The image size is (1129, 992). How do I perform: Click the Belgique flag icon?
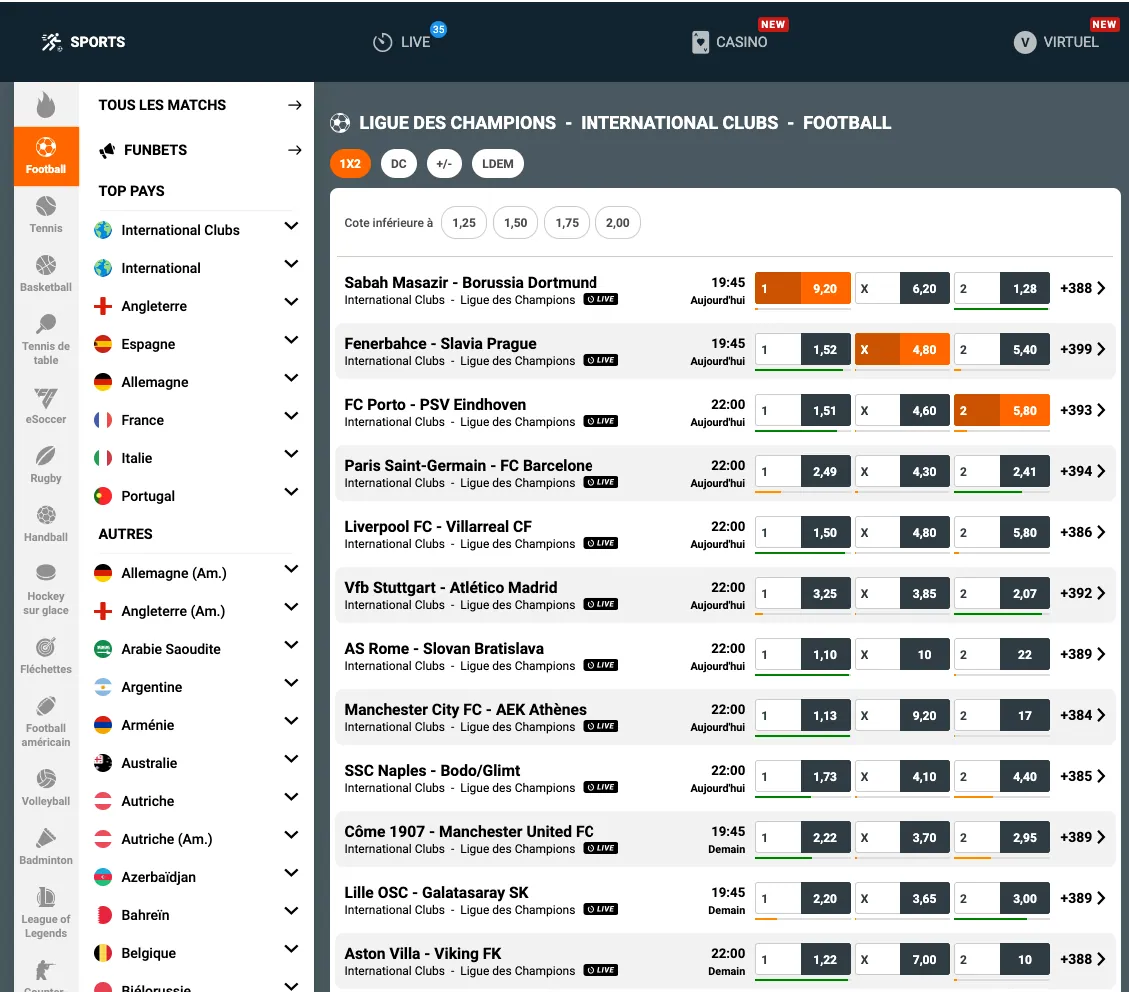[103, 953]
